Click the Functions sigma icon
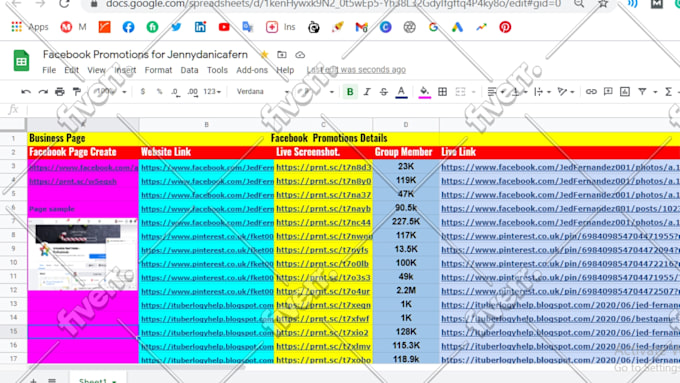 coord(668,92)
